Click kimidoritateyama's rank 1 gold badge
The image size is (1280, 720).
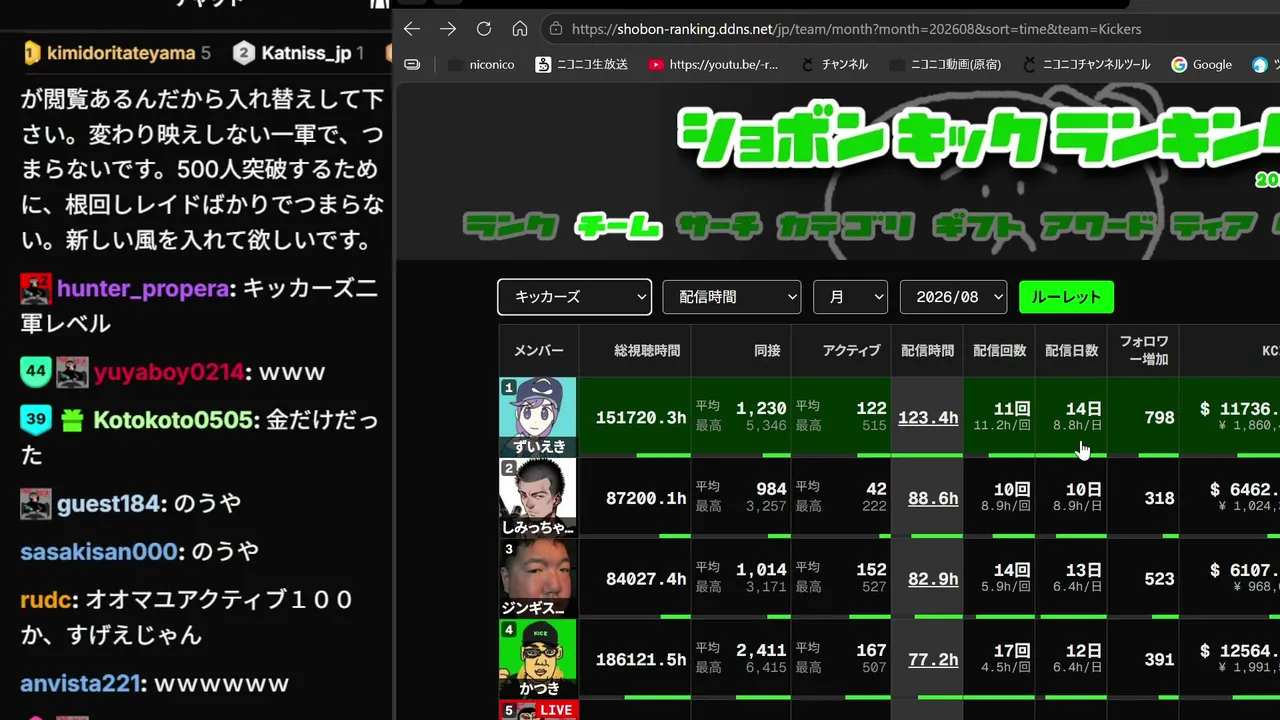(x=32, y=52)
